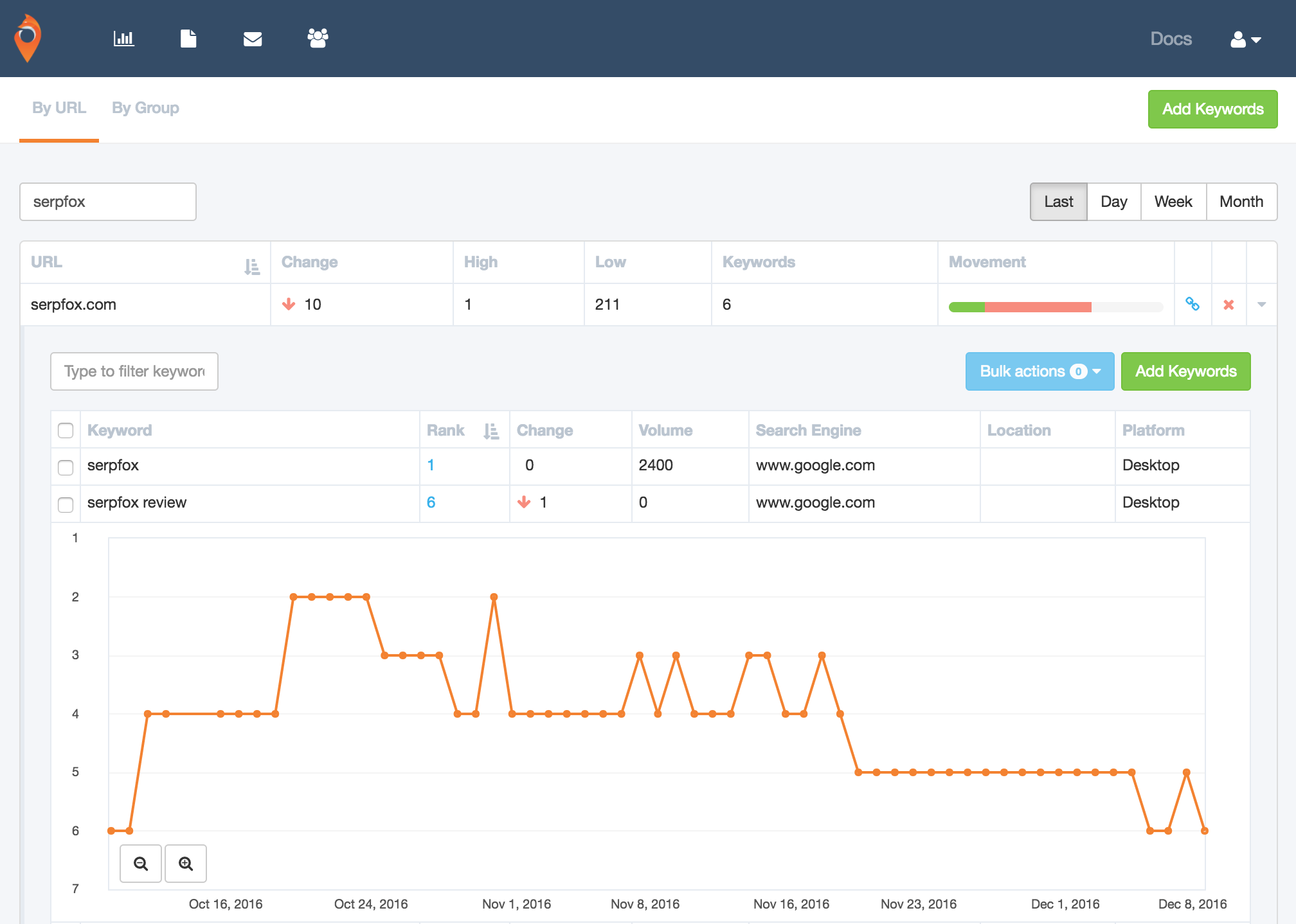1296x924 pixels.
Task: Select the serpfox review keyword checkbox
Action: point(66,504)
